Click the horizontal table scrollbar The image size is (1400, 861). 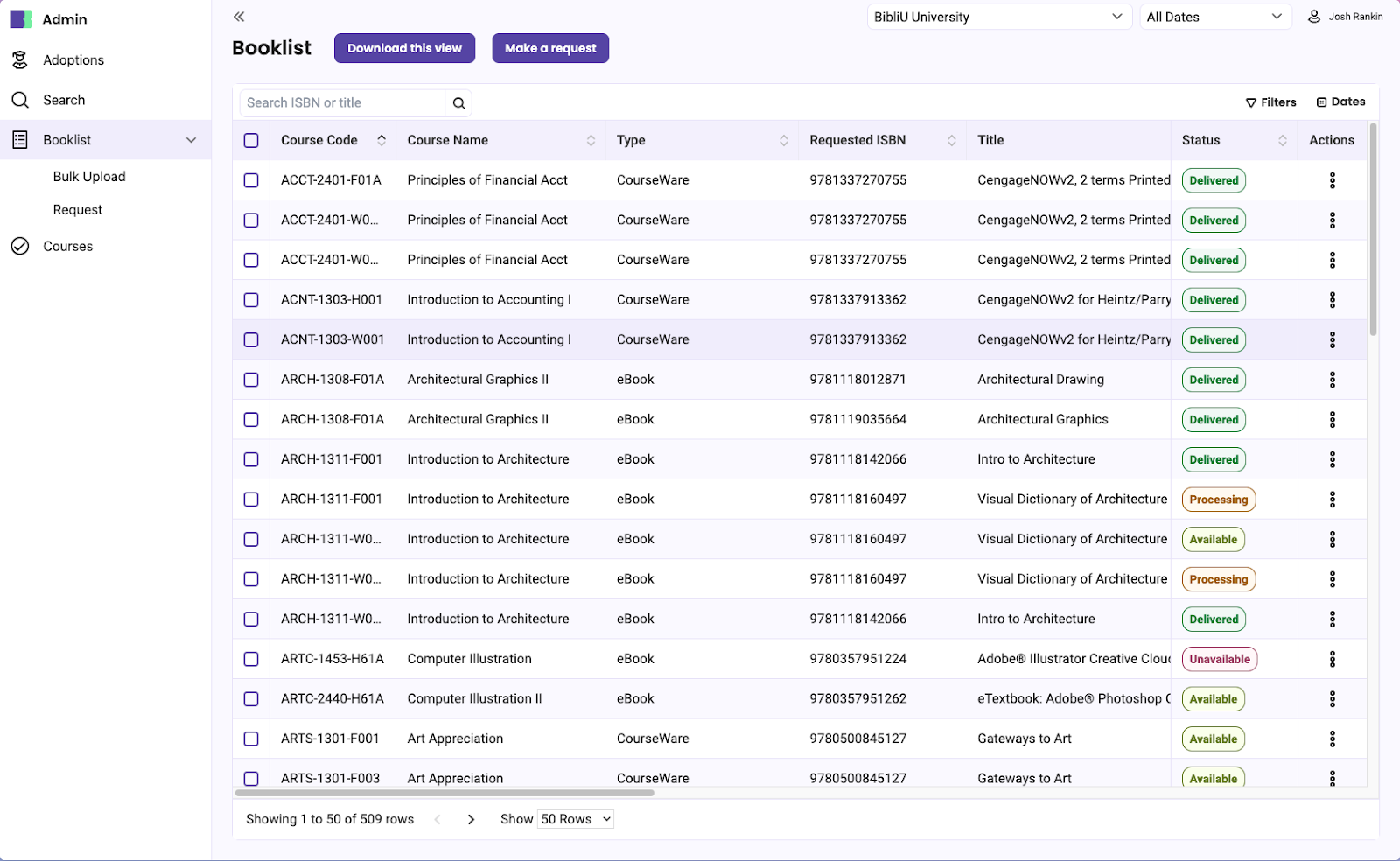point(444,793)
